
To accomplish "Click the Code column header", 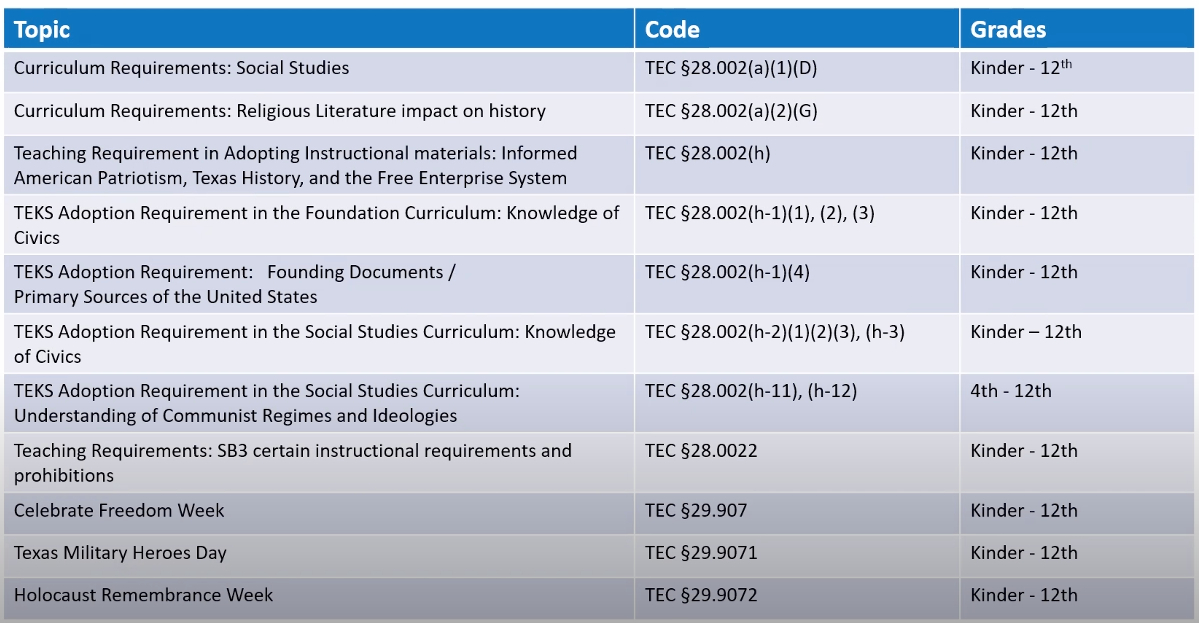I will 672,29.
